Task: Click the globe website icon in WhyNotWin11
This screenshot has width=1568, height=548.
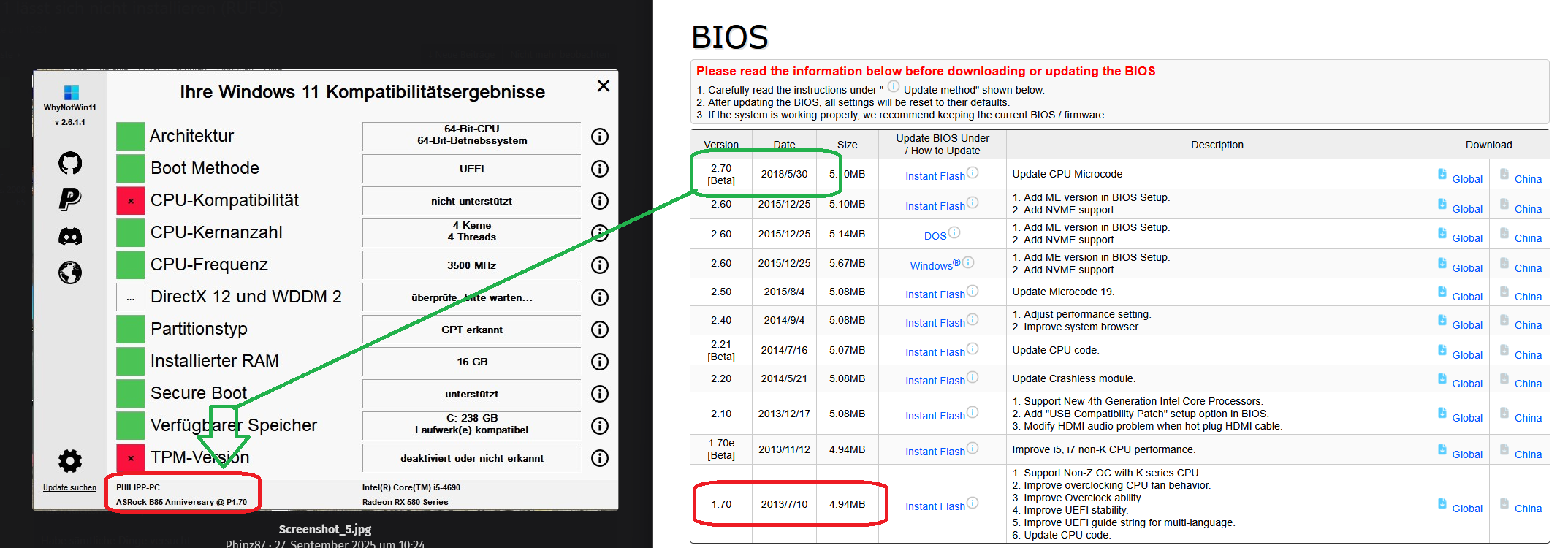Action: pos(70,273)
